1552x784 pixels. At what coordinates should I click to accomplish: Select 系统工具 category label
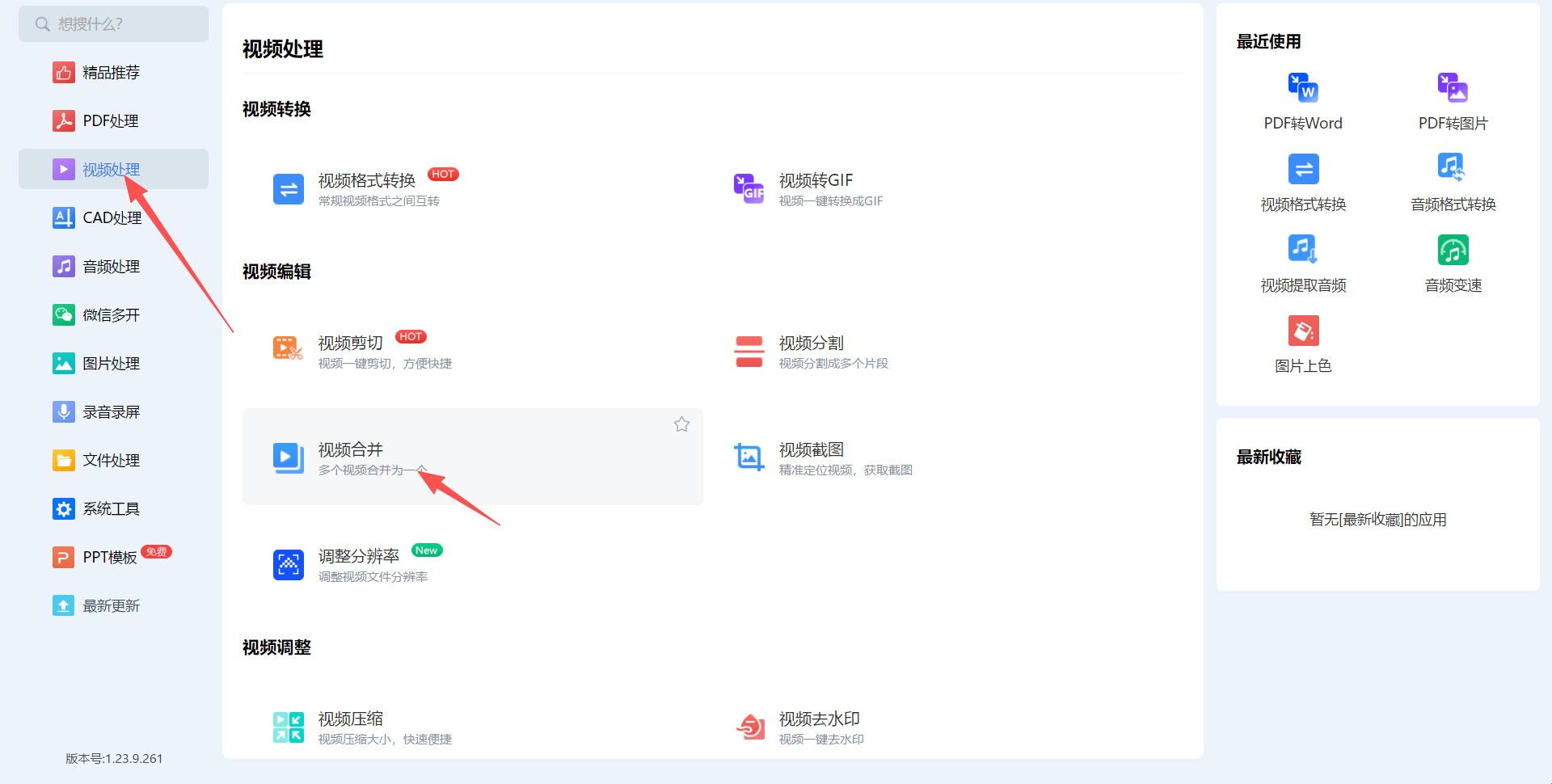click(x=111, y=509)
